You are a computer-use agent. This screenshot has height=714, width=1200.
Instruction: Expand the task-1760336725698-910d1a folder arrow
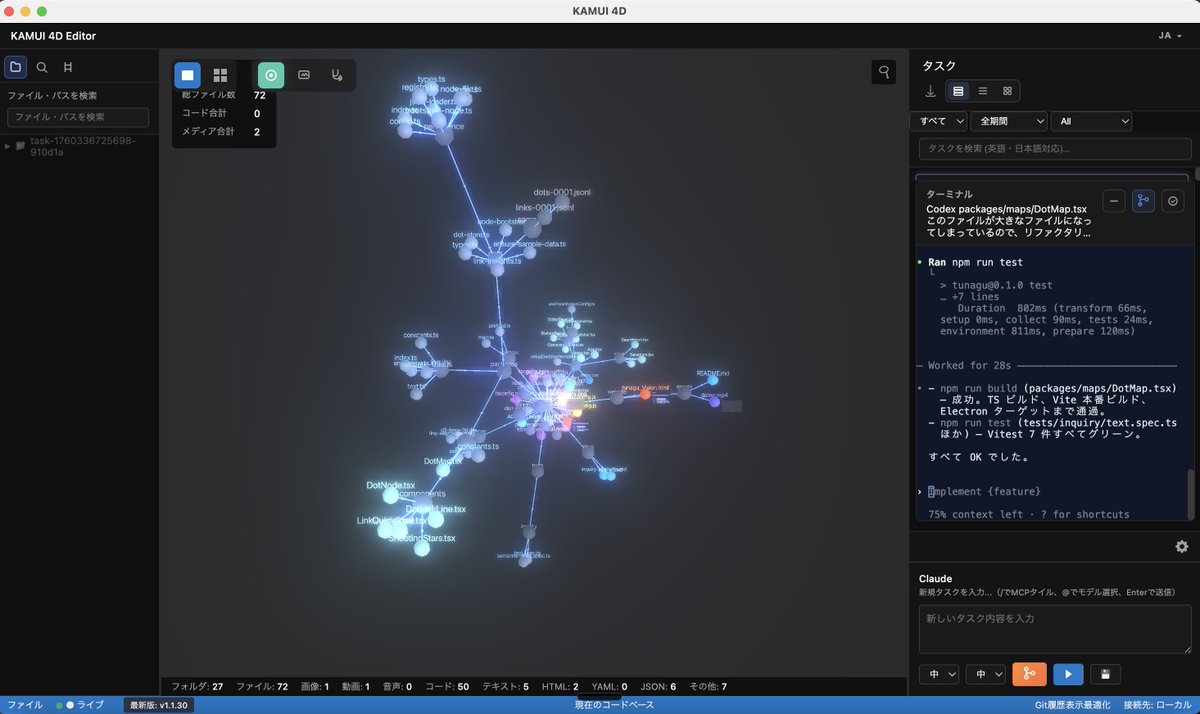click(x=8, y=146)
